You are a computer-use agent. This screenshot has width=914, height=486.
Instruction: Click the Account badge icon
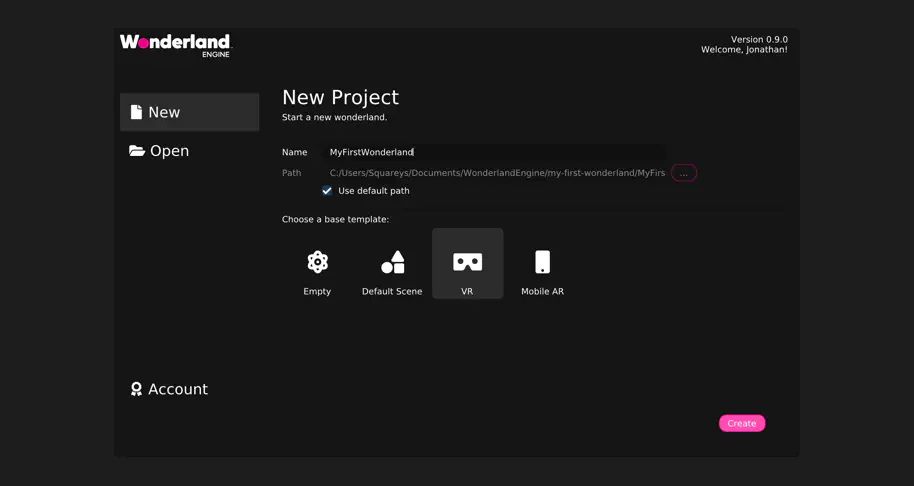[137, 389]
